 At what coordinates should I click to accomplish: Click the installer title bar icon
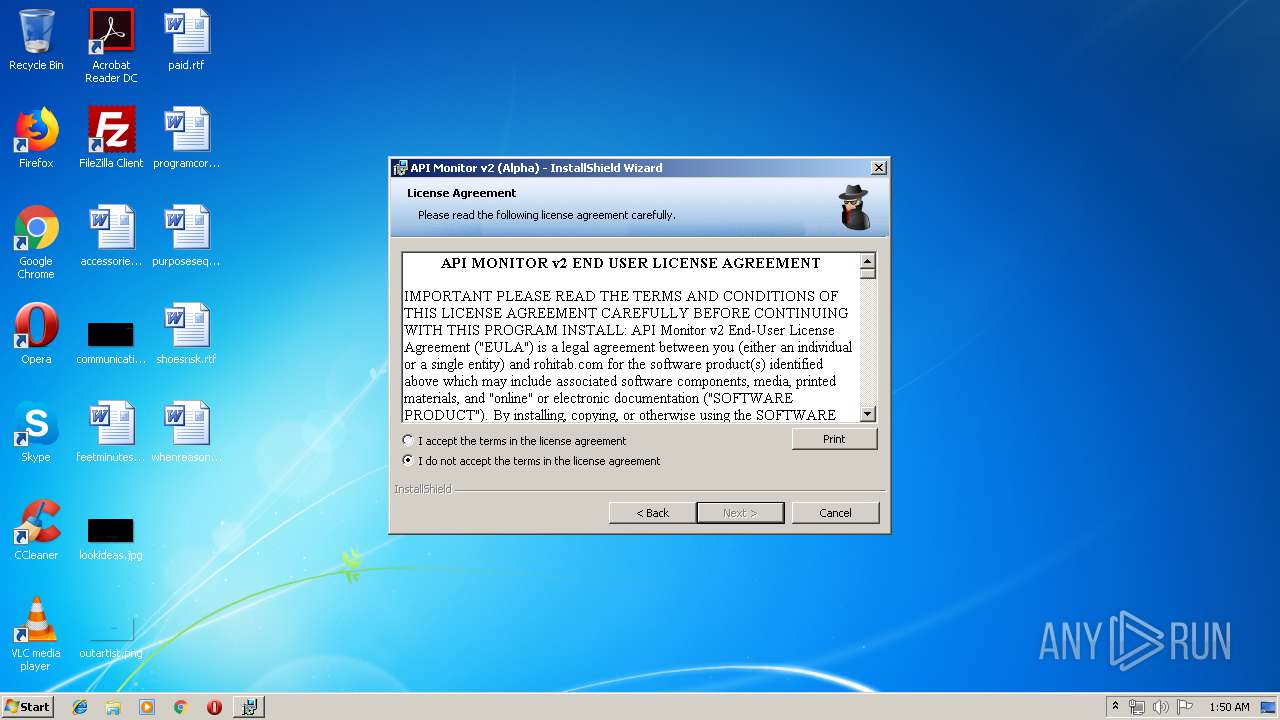[x=400, y=168]
